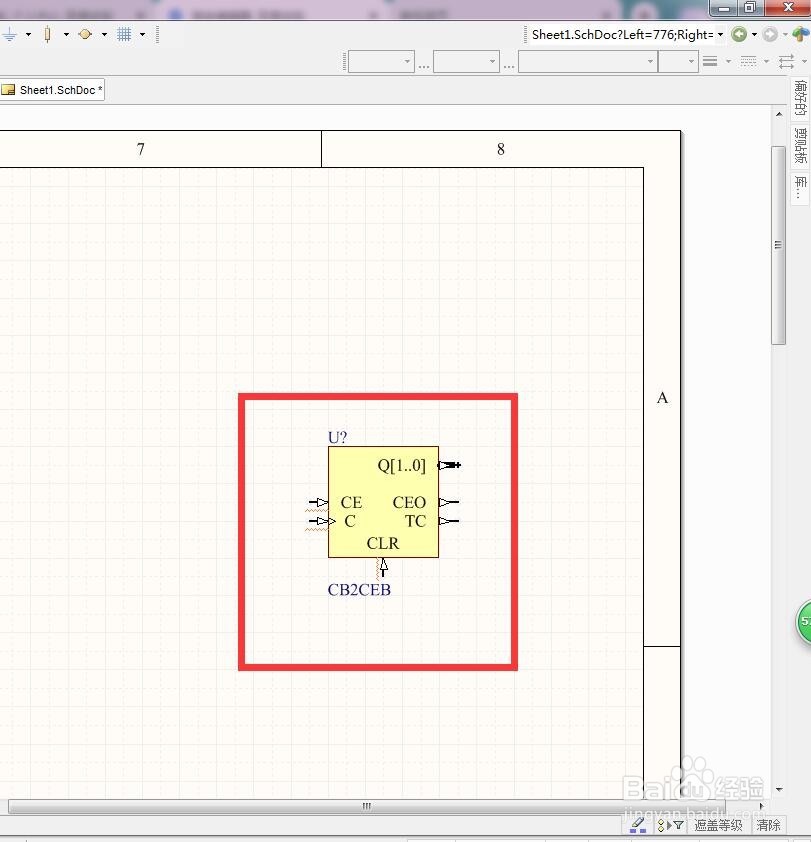Click the horizontal scrollbar thumb
The width and height of the screenshot is (811, 842).
click(367, 806)
